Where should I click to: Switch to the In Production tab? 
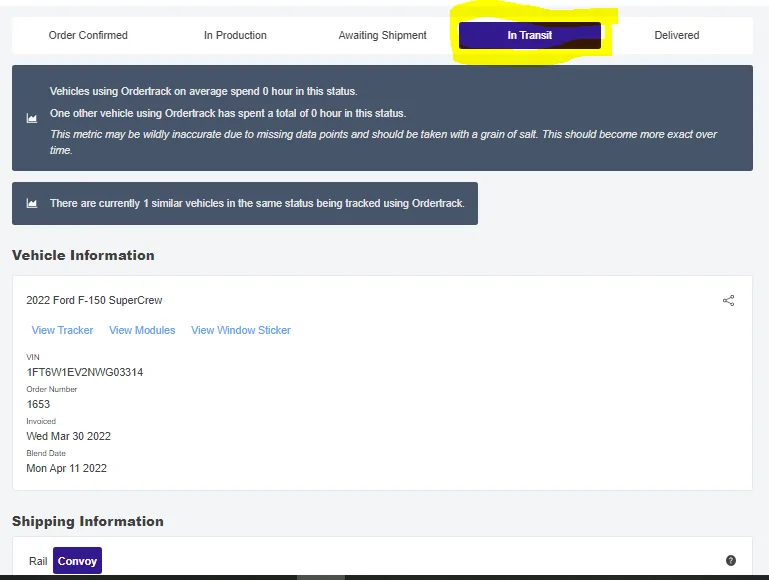pos(235,35)
